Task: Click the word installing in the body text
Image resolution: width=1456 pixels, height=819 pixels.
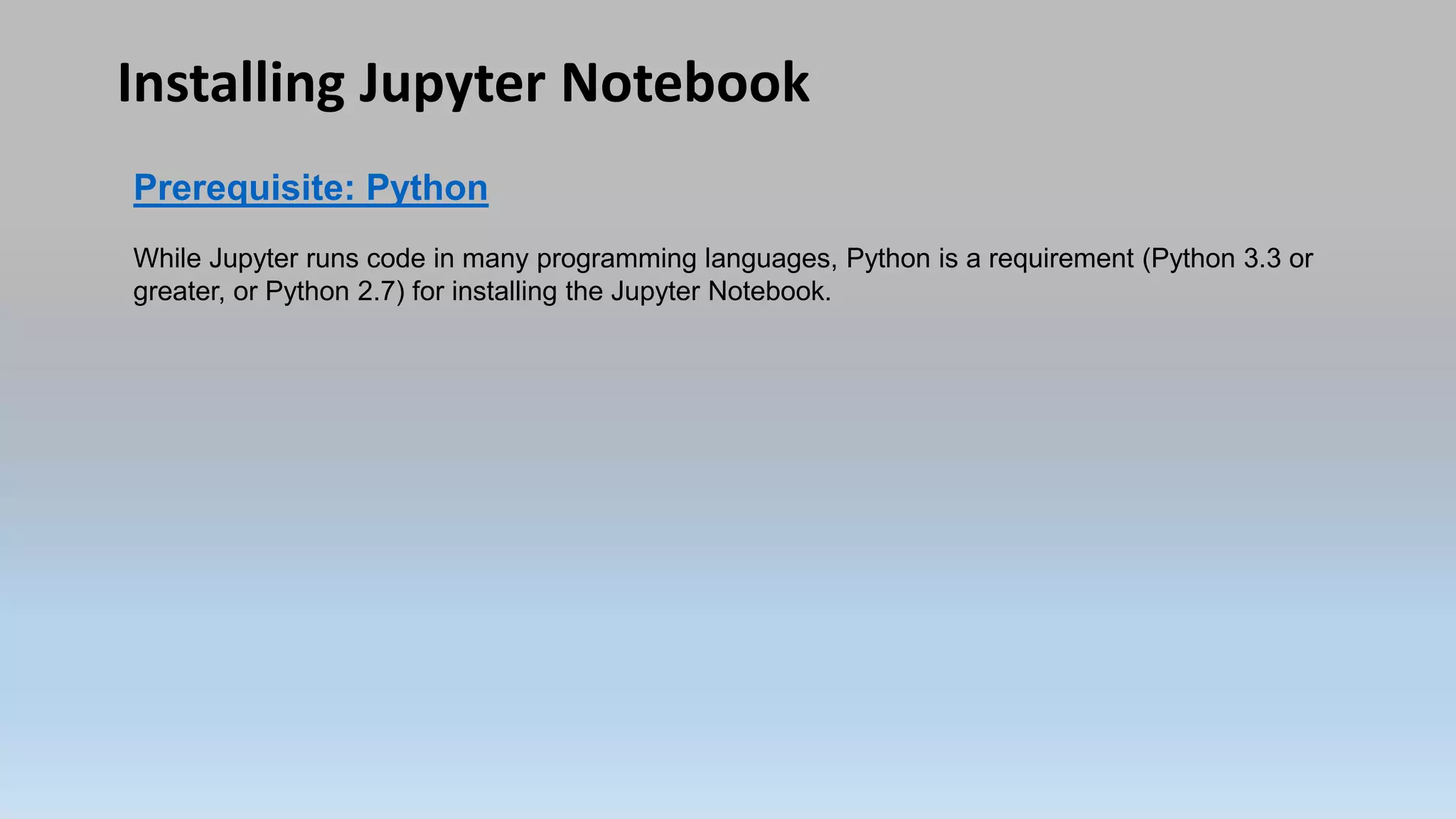Action: point(504,291)
